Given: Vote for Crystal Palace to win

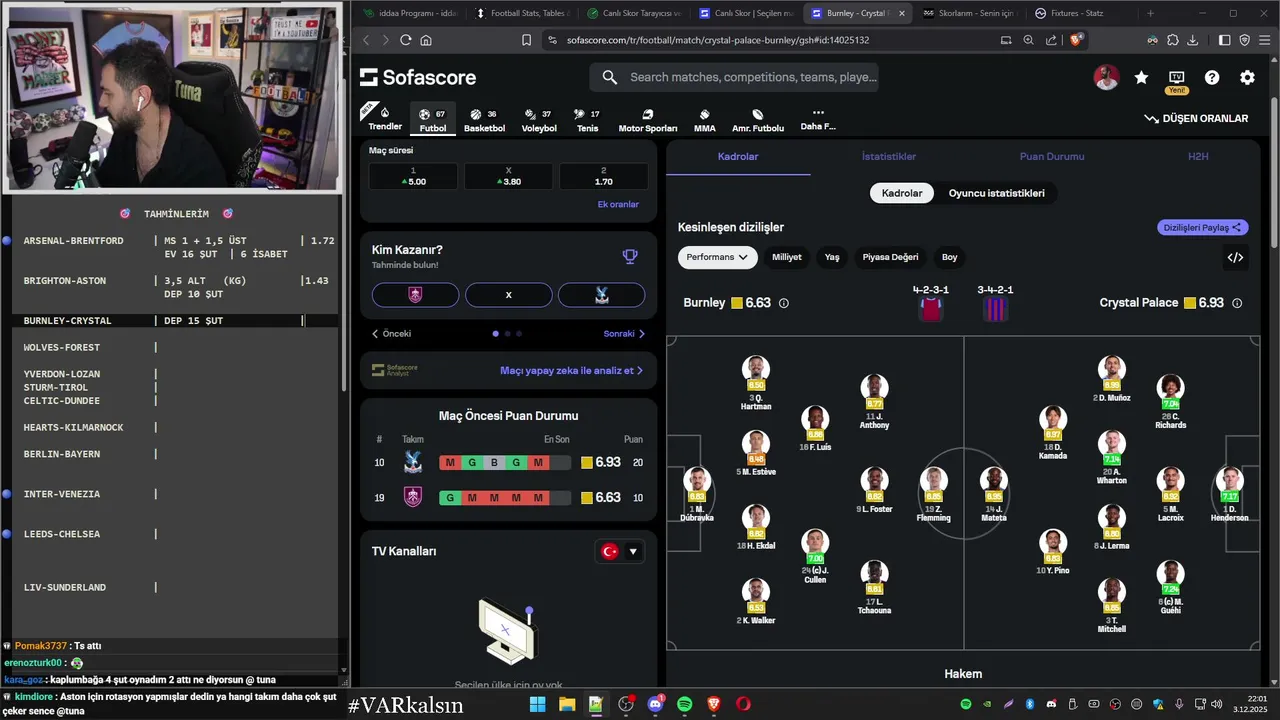Looking at the screenshot, I should [x=601, y=295].
